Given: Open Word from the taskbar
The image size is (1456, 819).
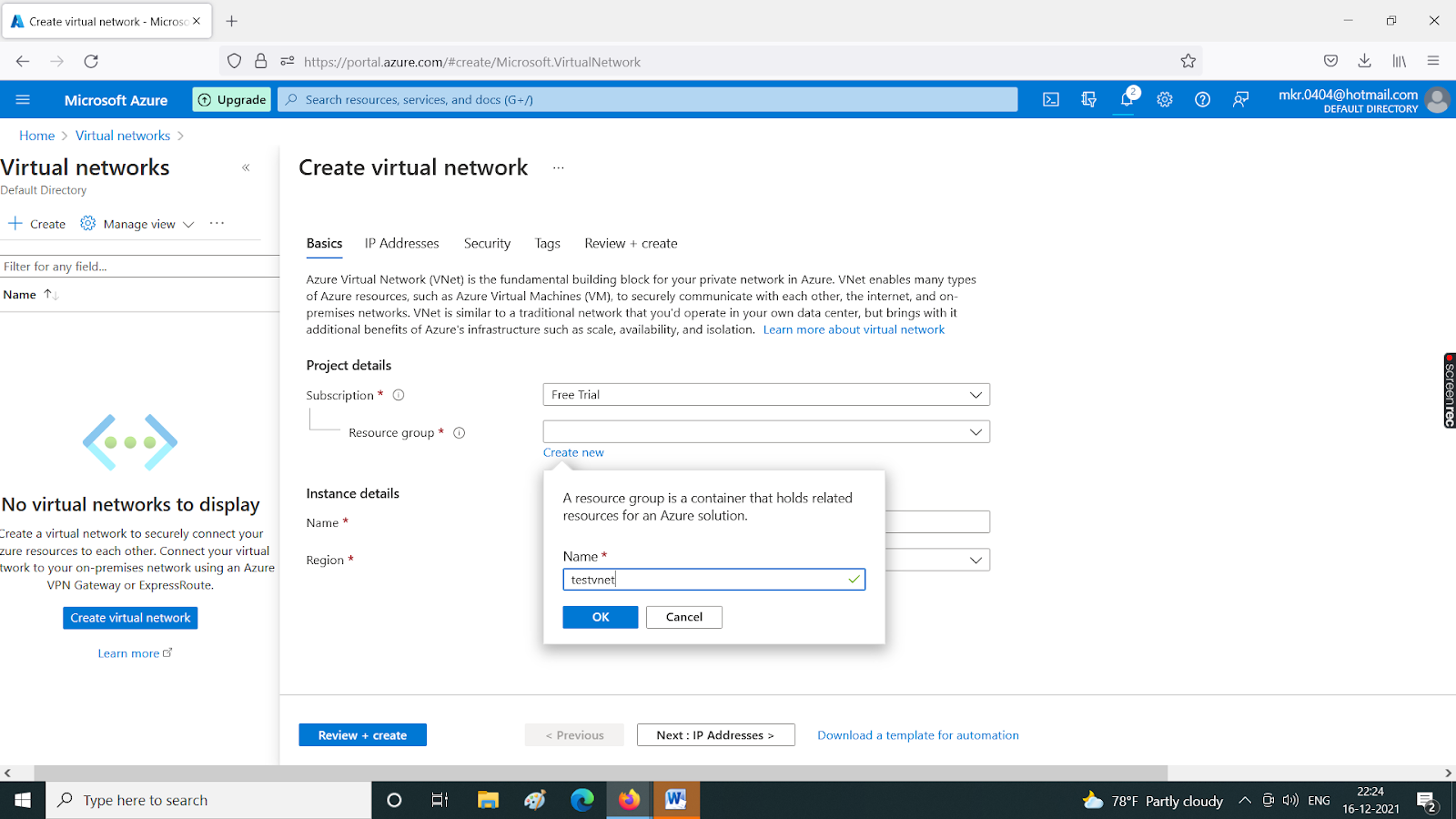Looking at the screenshot, I should pyautogui.click(x=676, y=801).
